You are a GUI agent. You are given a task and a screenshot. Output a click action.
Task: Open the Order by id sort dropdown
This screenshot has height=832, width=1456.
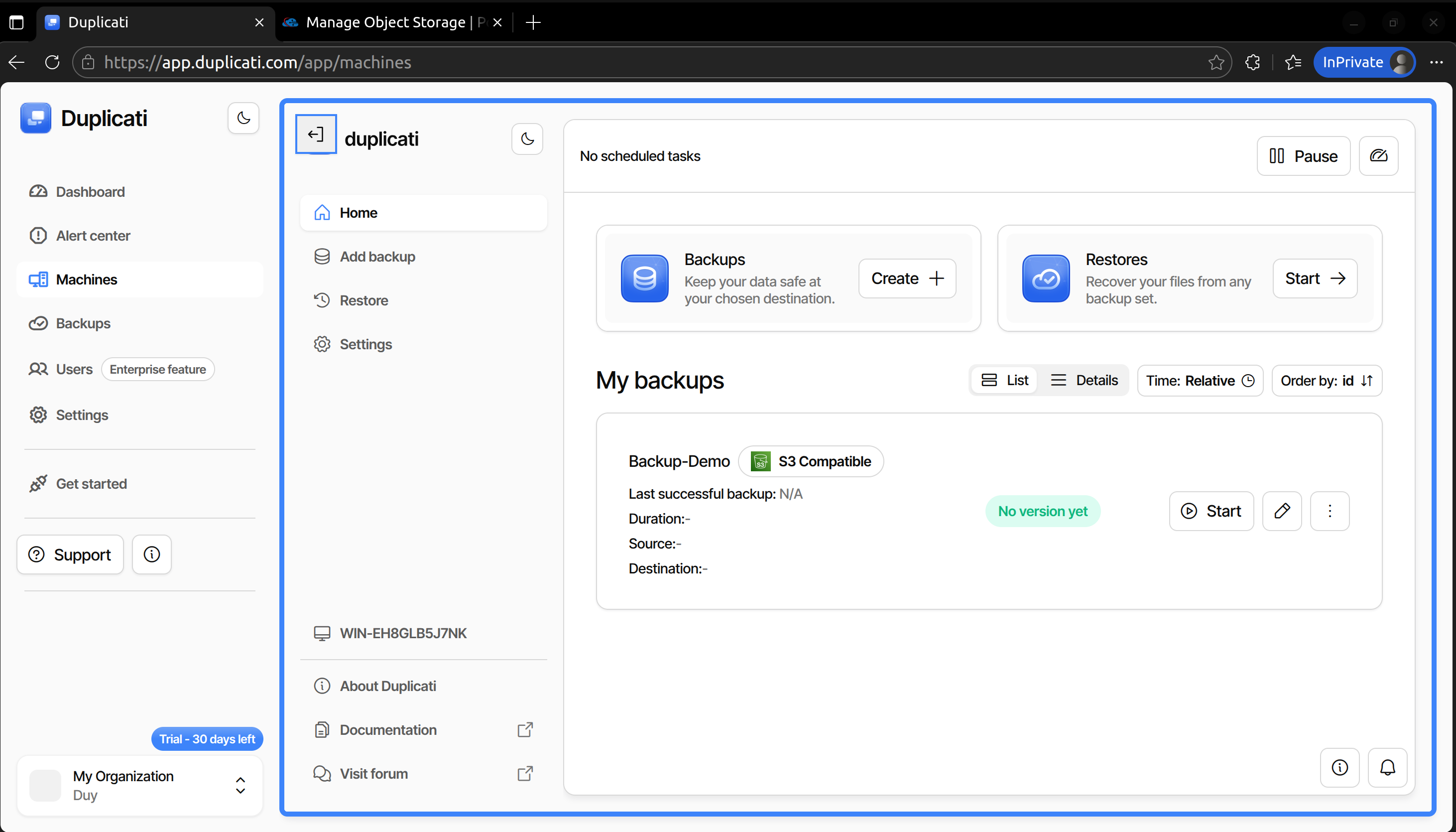coord(1326,381)
